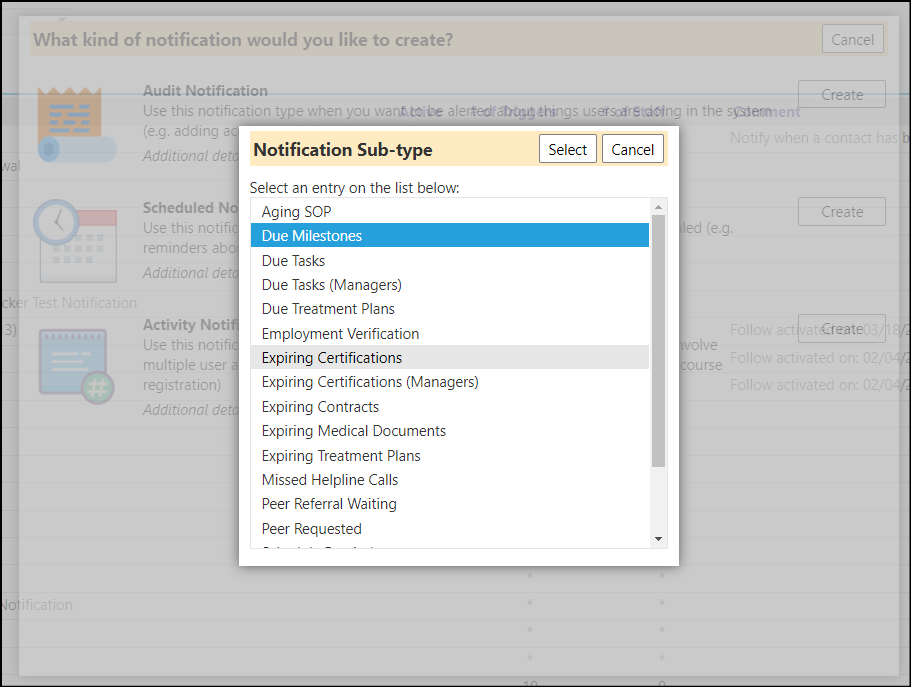Click the list scrollbar up arrow
Image resolution: width=911 pixels, height=687 pixels.
[x=658, y=206]
